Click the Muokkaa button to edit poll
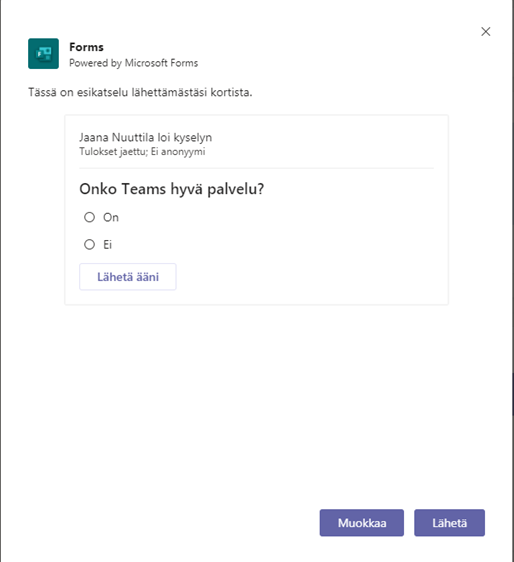 362,523
